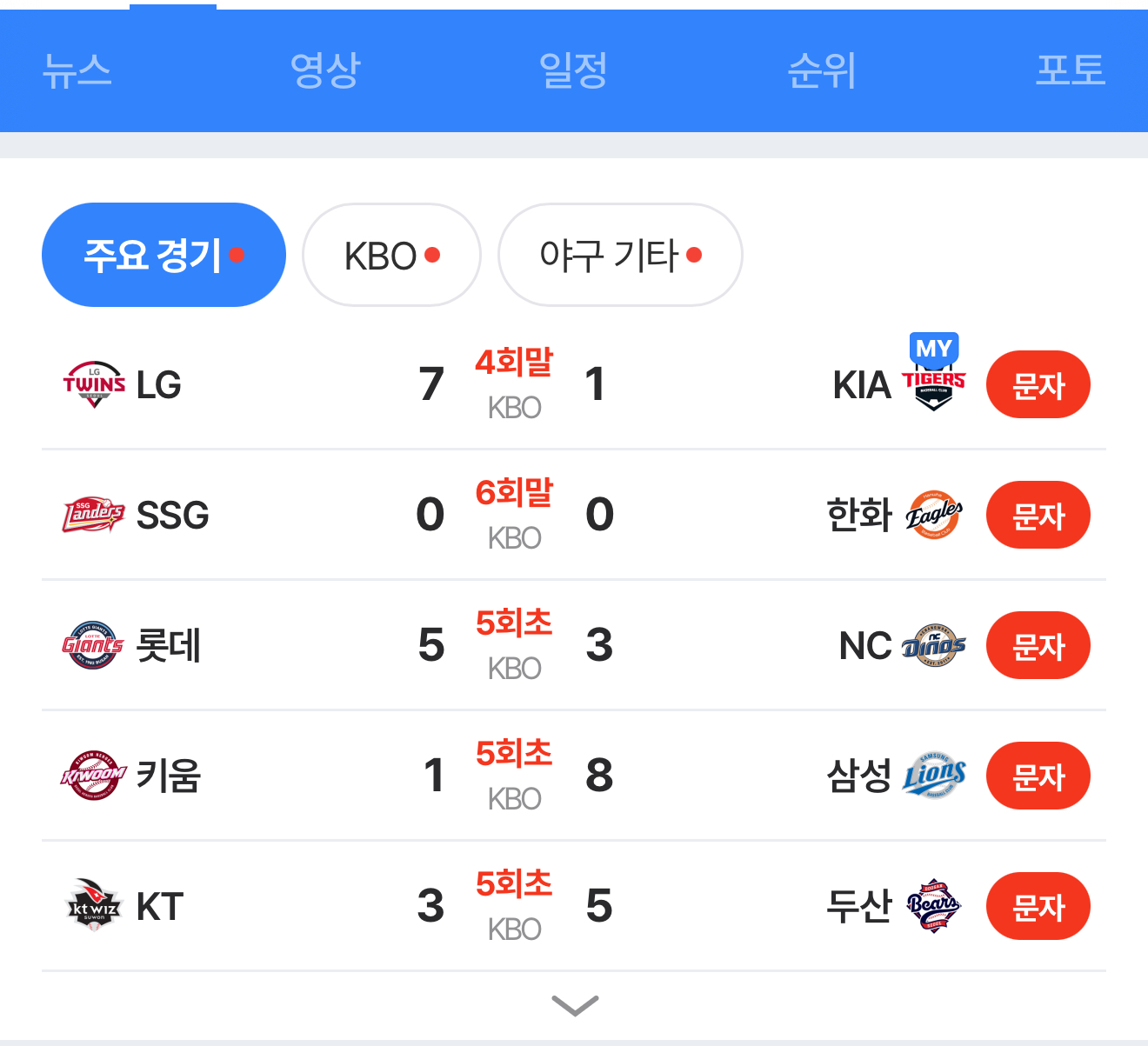Screen dimensions: 1148x1046
Task: Go to the 순위 tab
Action: click(822, 70)
